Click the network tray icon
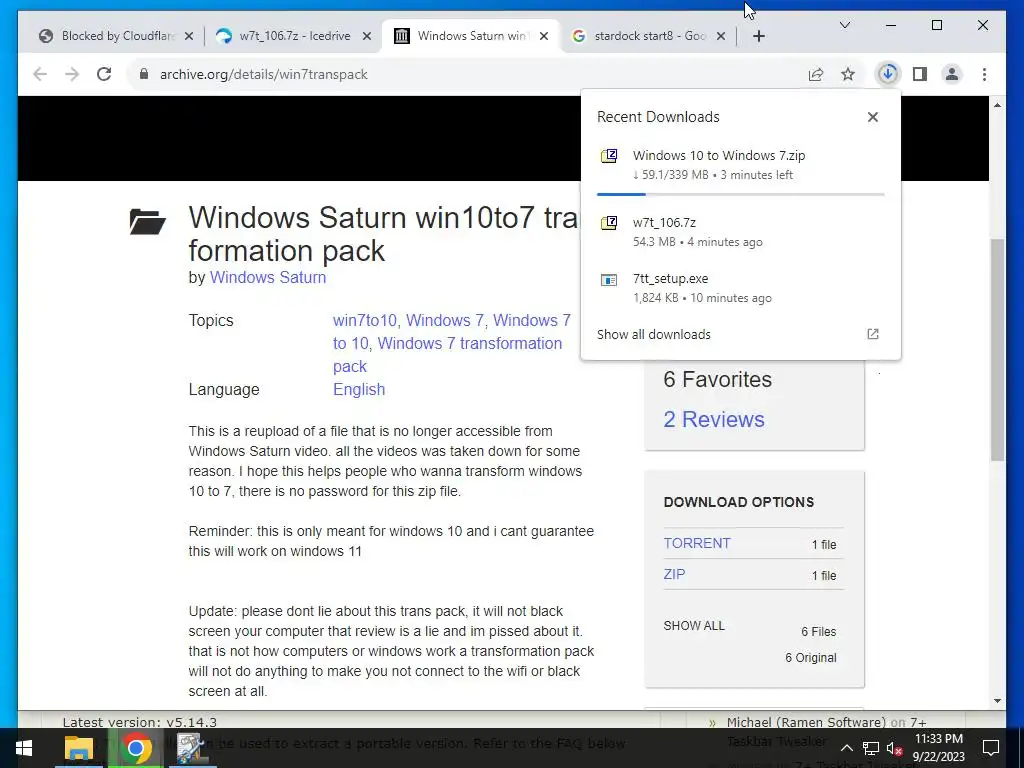Image resolution: width=1024 pixels, height=768 pixels. coord(871,748)
